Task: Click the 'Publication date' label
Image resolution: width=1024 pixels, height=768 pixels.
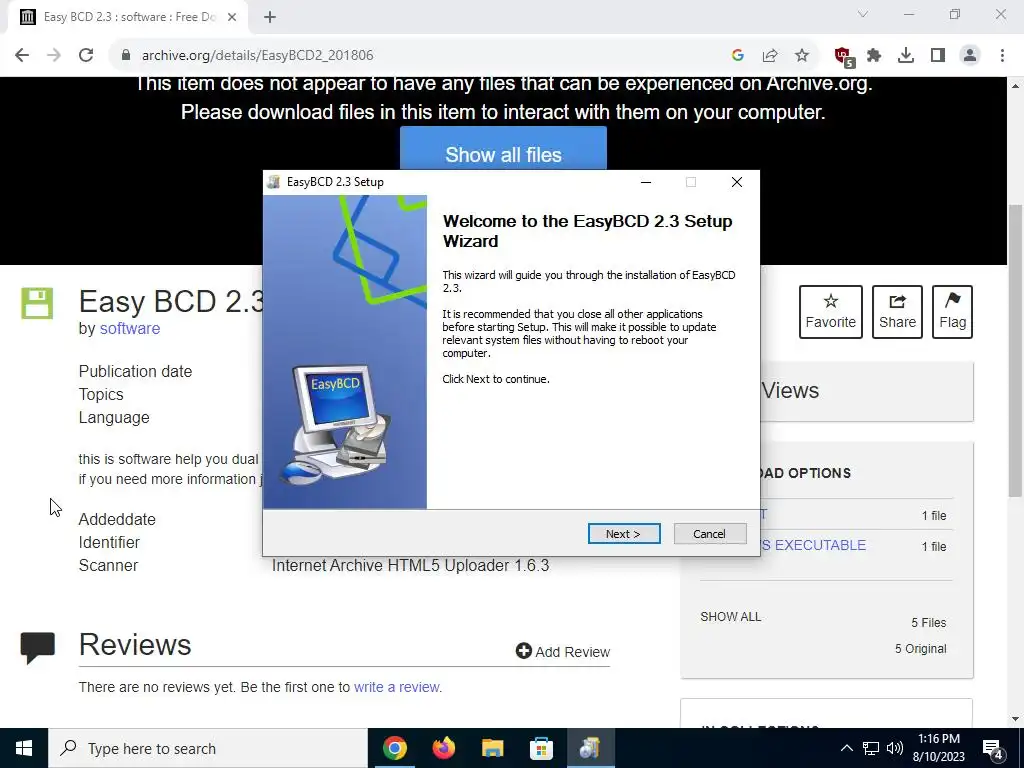Action: (x=135, y=372)
